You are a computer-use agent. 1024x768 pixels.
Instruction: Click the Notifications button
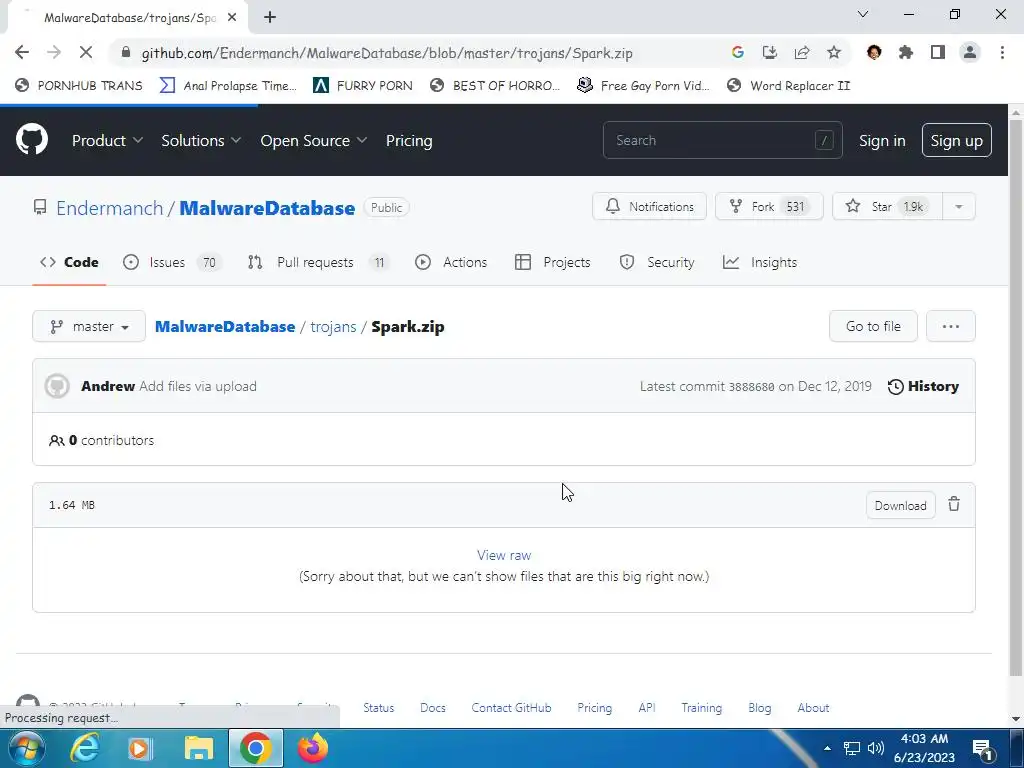pyautogui.click(x=649, y=206)
